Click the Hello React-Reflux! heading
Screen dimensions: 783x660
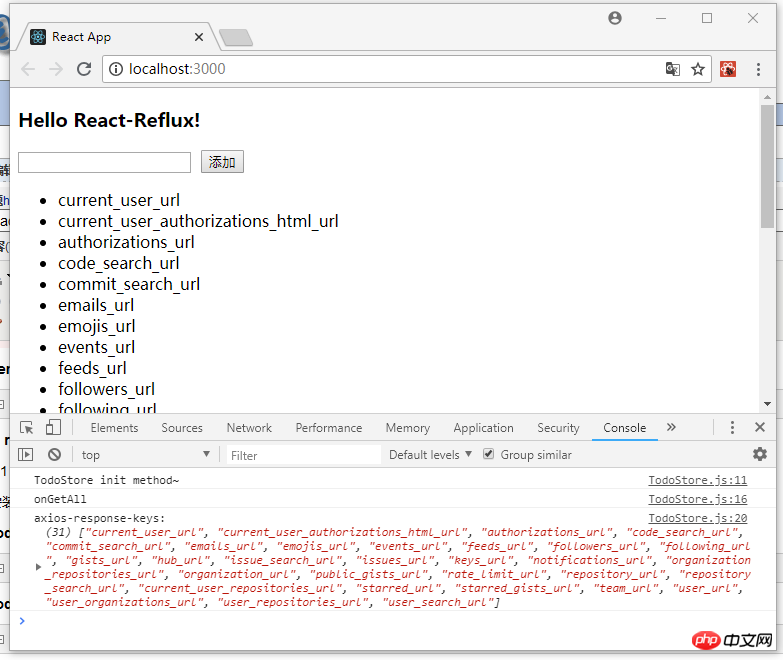[x=109, y=120]
